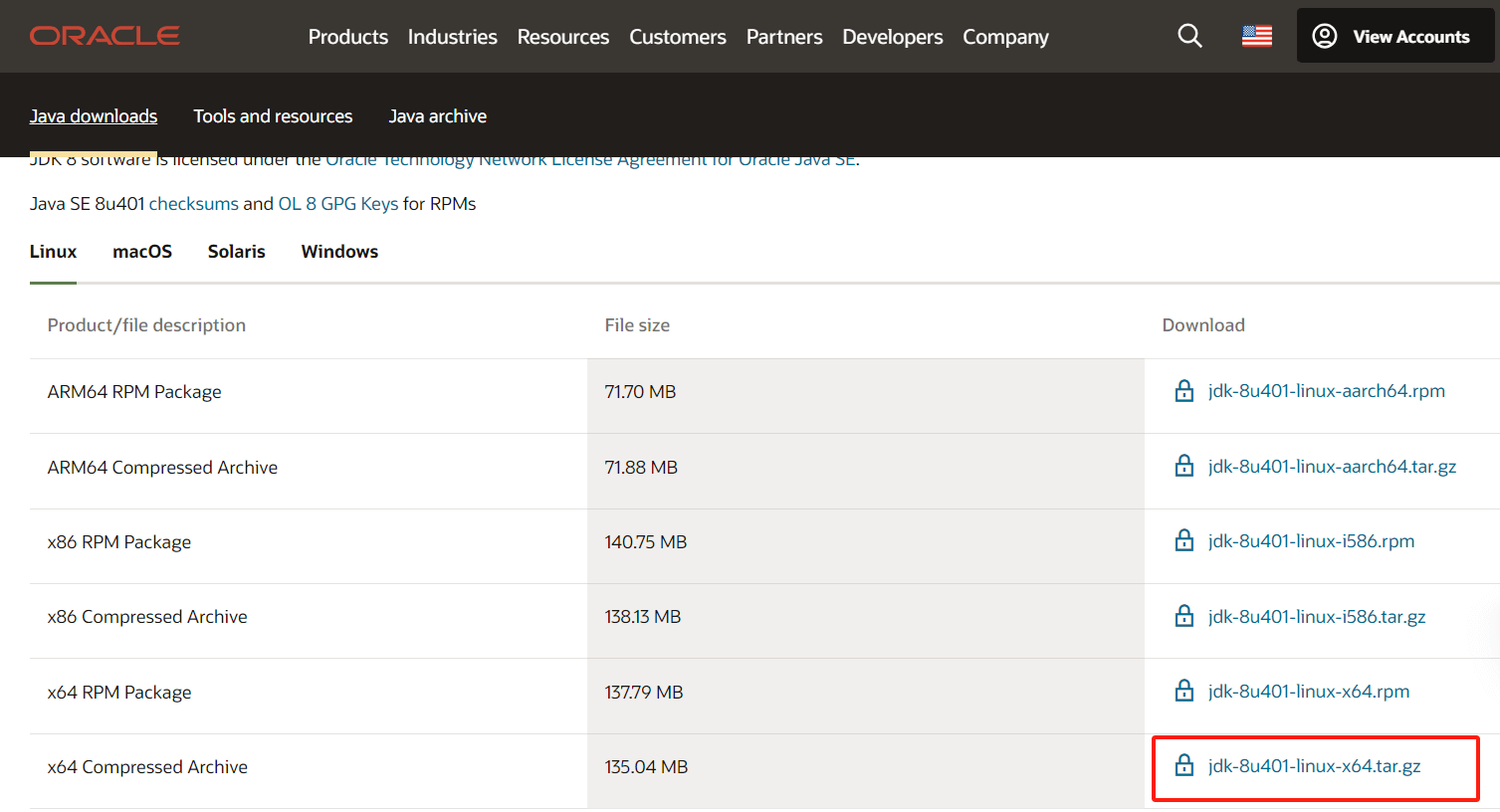Image resolution: width=1500 pixels, height=812 pixels.
Task: Open the Products menu
Action: click(347, 37)
